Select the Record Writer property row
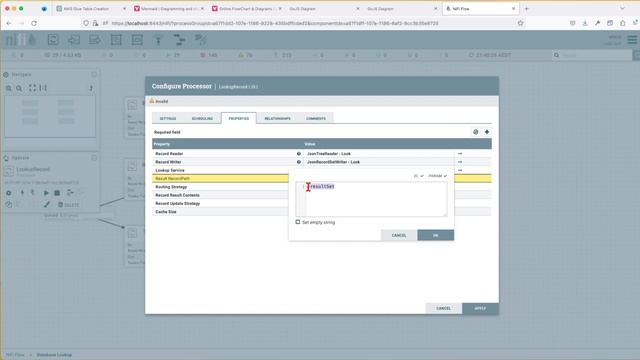 click(x=322, y=162)
